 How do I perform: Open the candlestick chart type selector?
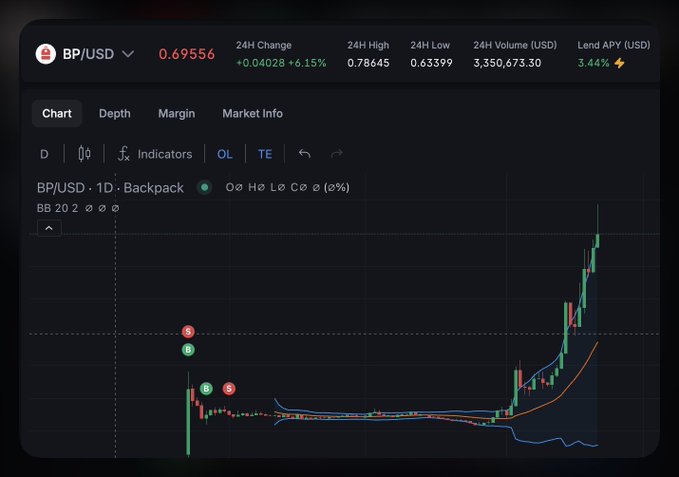84,154
